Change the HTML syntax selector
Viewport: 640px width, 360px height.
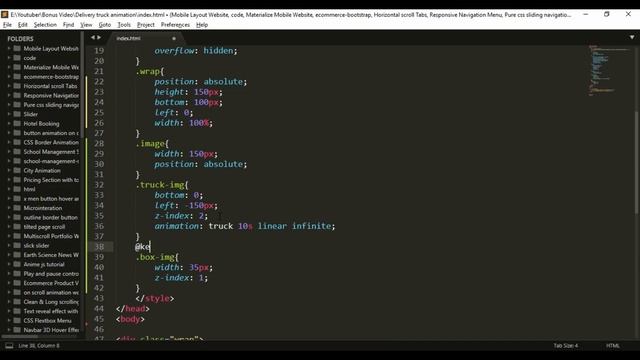[612, 346]
